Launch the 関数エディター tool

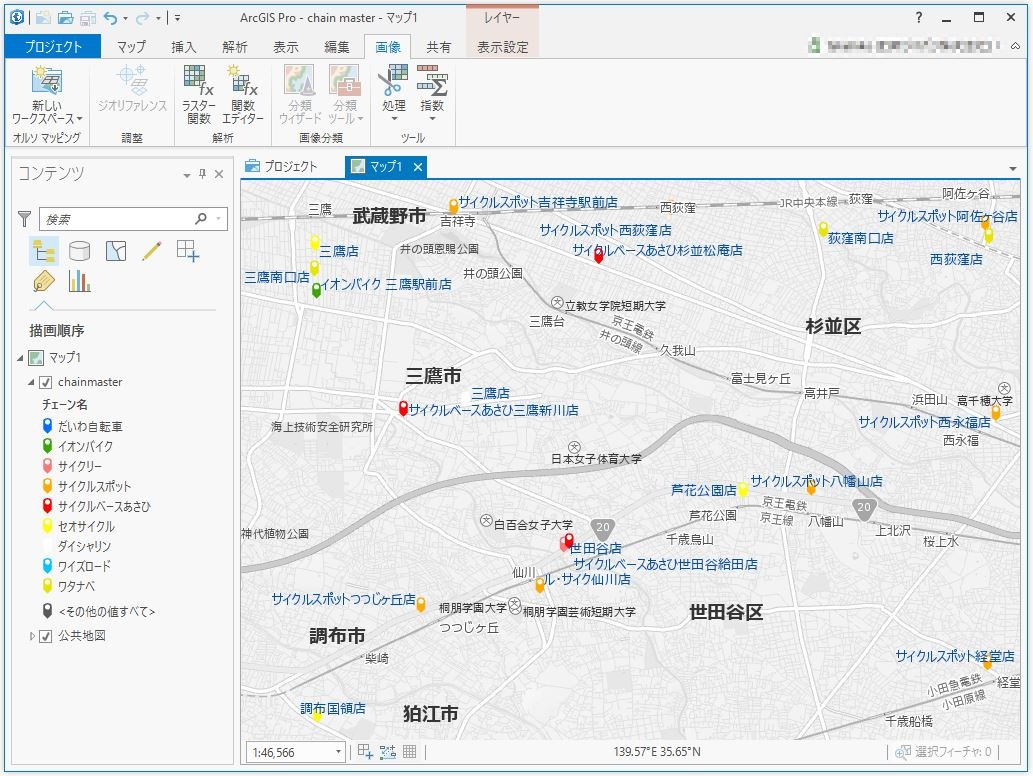pos(242,95)
